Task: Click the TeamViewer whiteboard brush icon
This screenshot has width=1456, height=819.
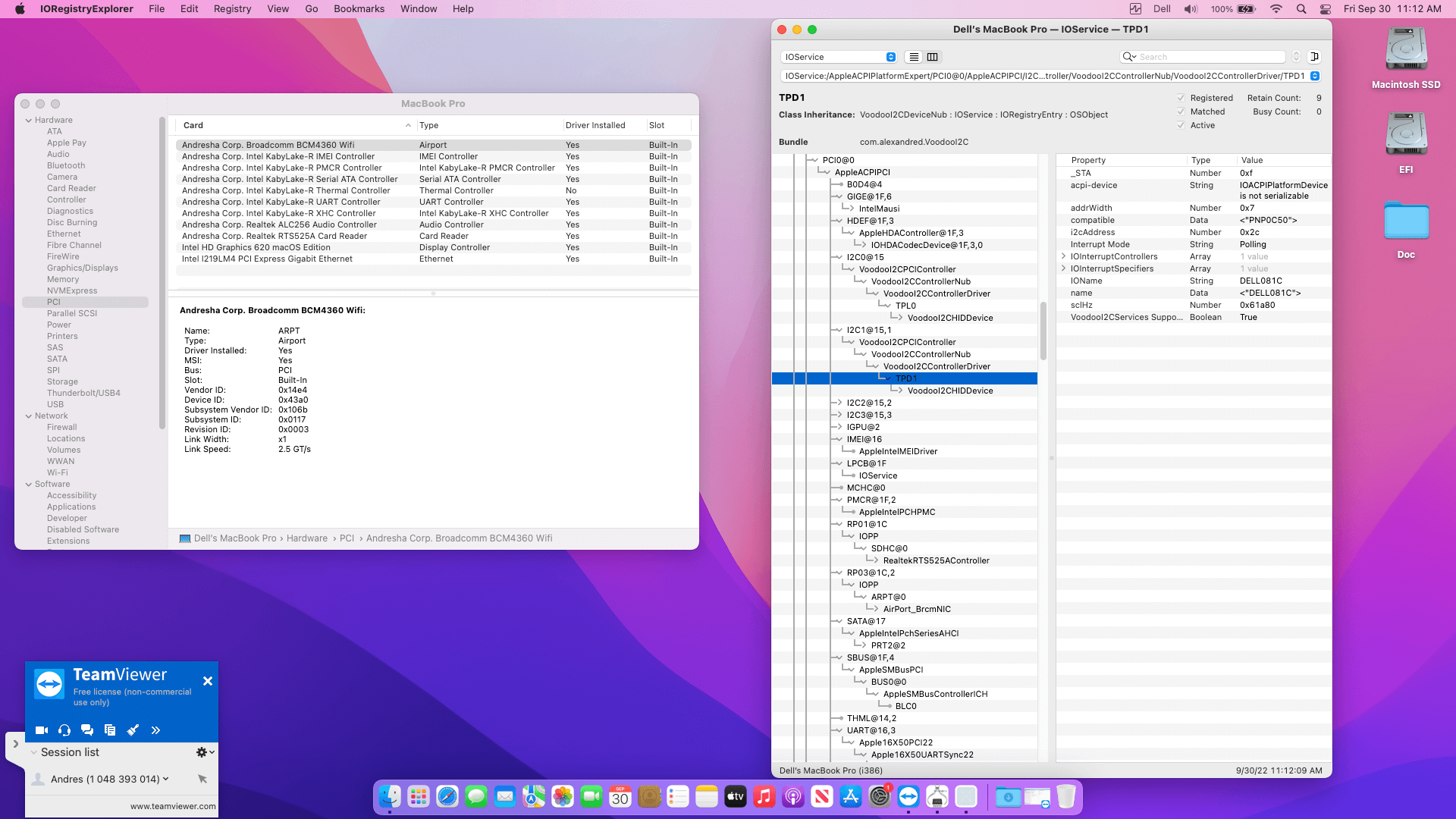Action: [133, 730]
